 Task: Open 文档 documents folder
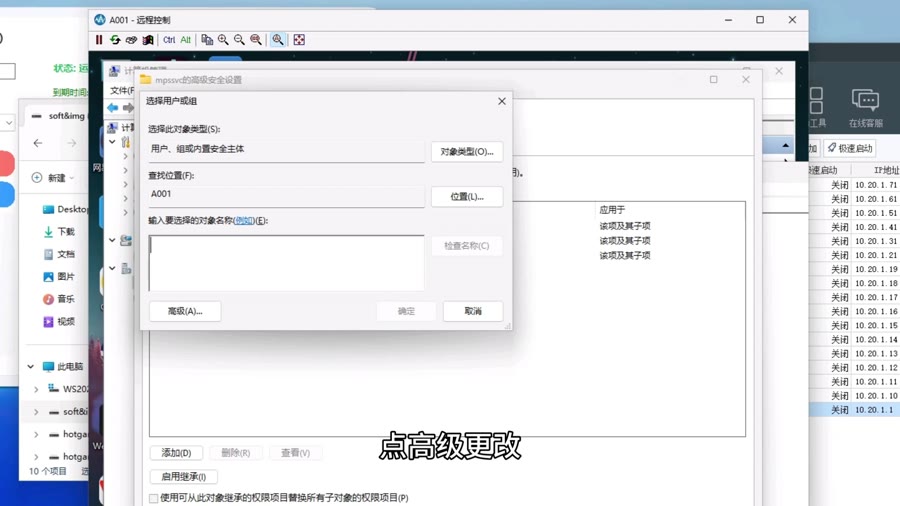(59, 254)
